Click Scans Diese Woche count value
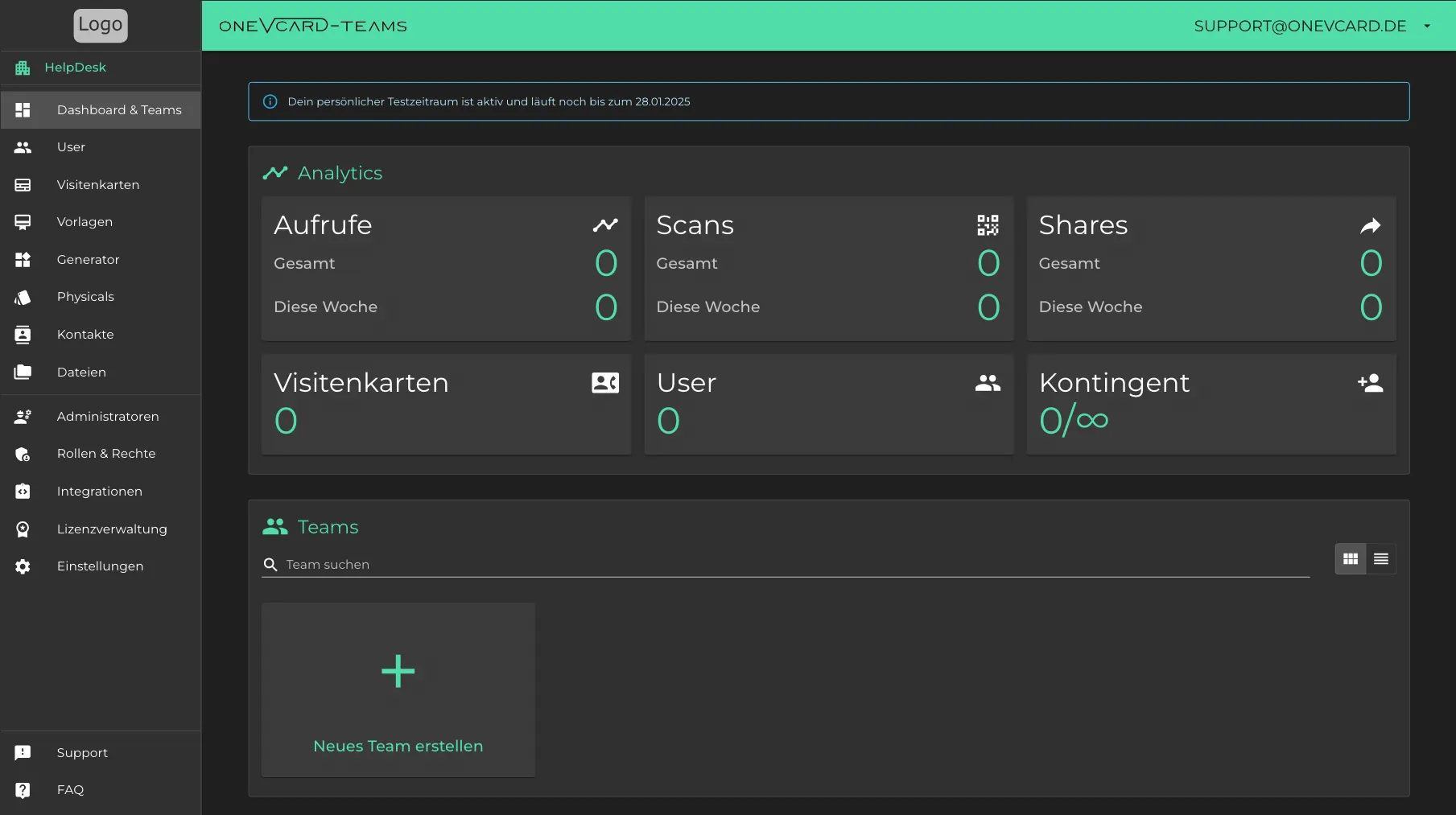1456x815 pixels. click(988, 307)
